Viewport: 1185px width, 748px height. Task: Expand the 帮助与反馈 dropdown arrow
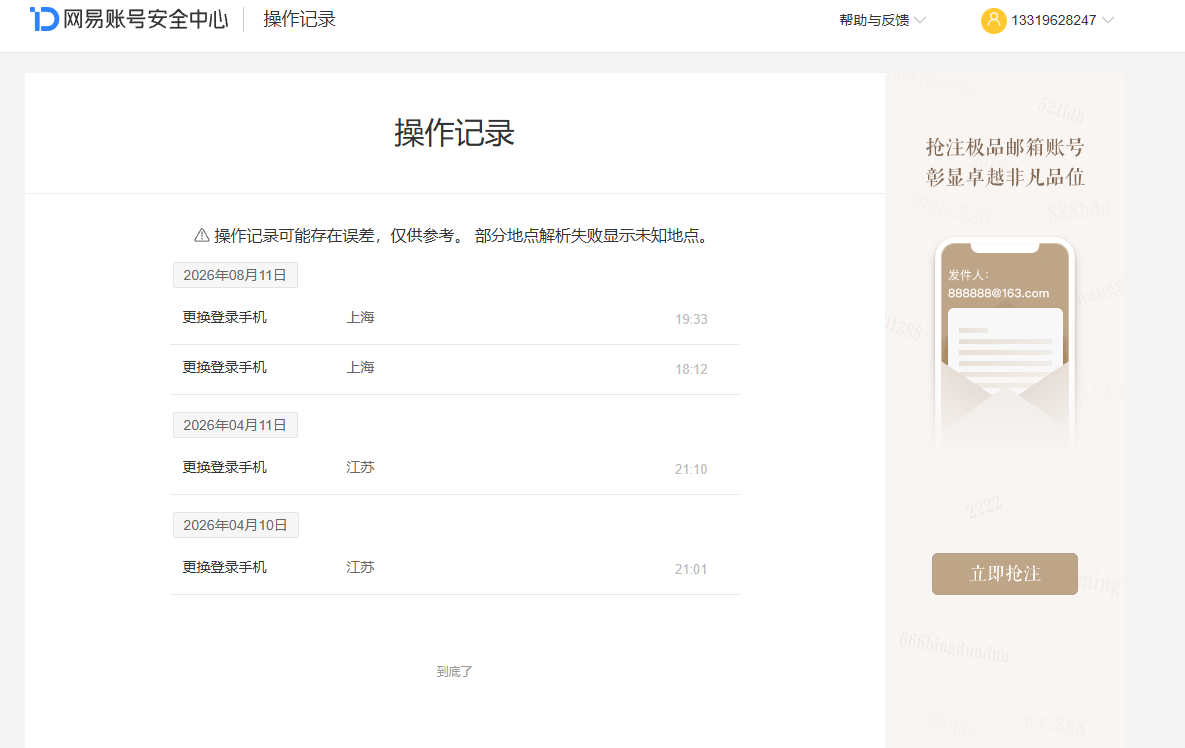tap(920, 20)
